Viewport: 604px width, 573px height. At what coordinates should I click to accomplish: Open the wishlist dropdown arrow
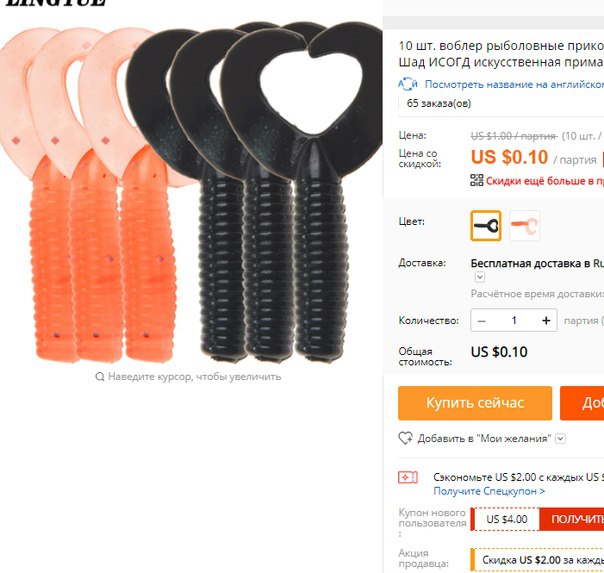(561, 439)
